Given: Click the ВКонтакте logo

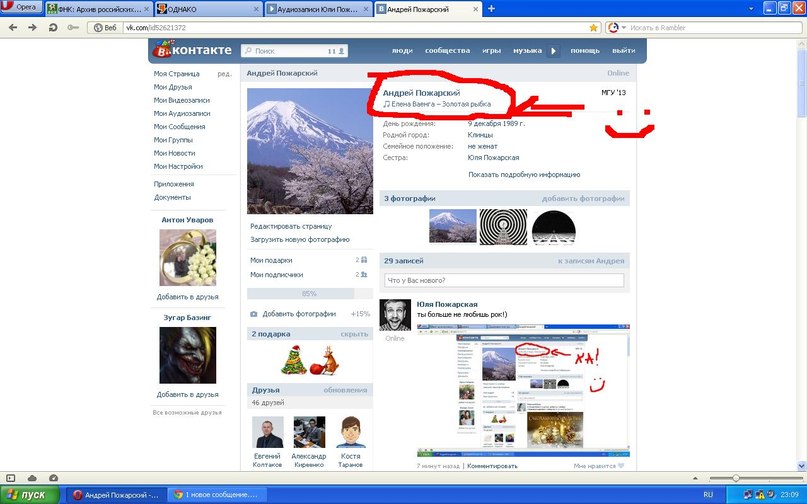Looking at the screenshot, I should pyautogui.click(x=192, y=50).
